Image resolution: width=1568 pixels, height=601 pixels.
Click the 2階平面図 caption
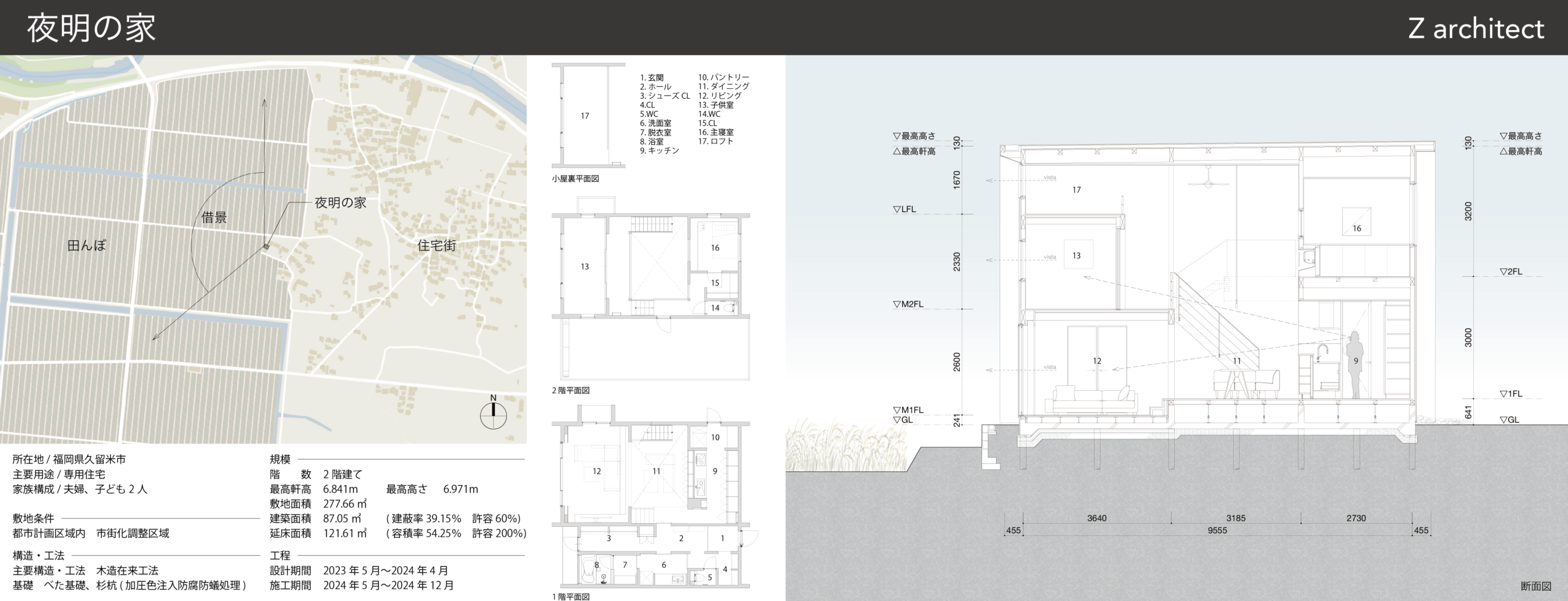570,390
